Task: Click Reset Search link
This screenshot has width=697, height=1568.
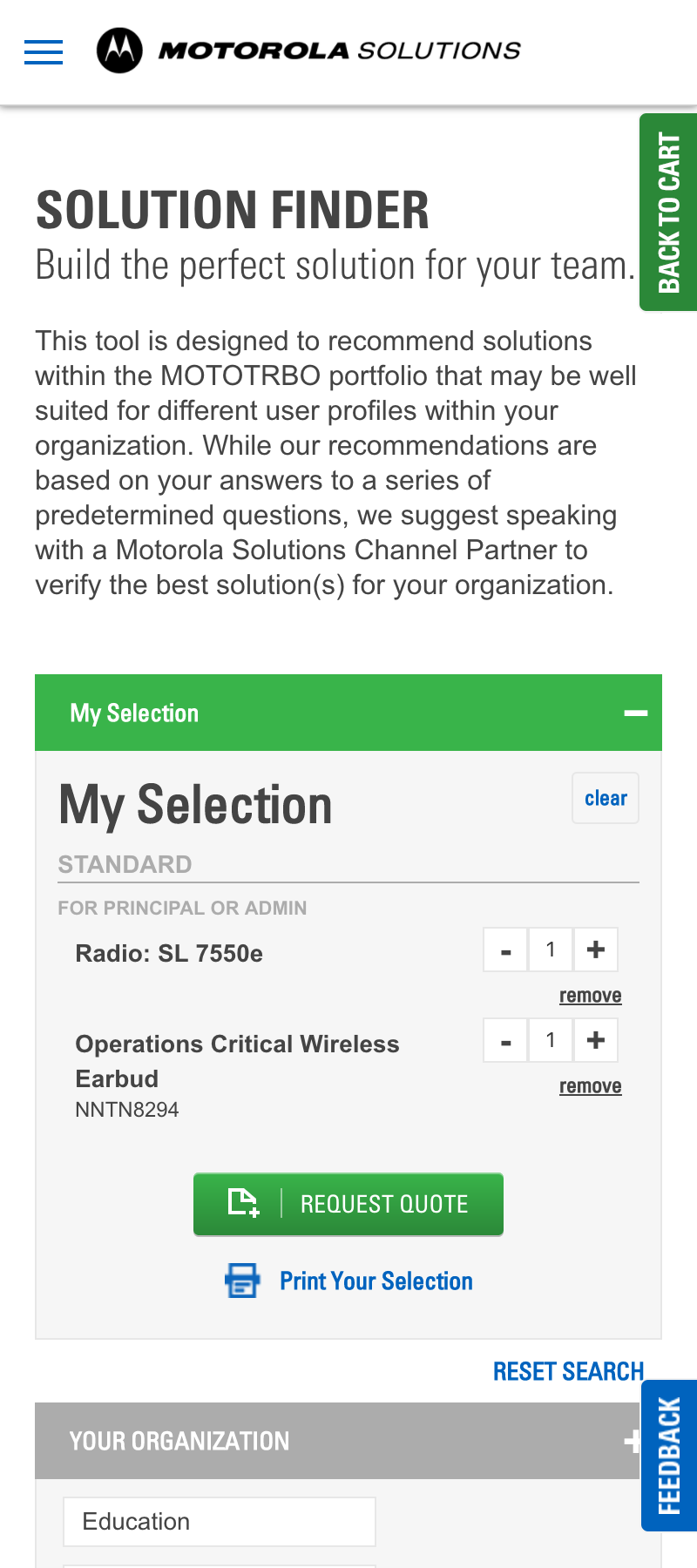Action: tap(568, 1372)
